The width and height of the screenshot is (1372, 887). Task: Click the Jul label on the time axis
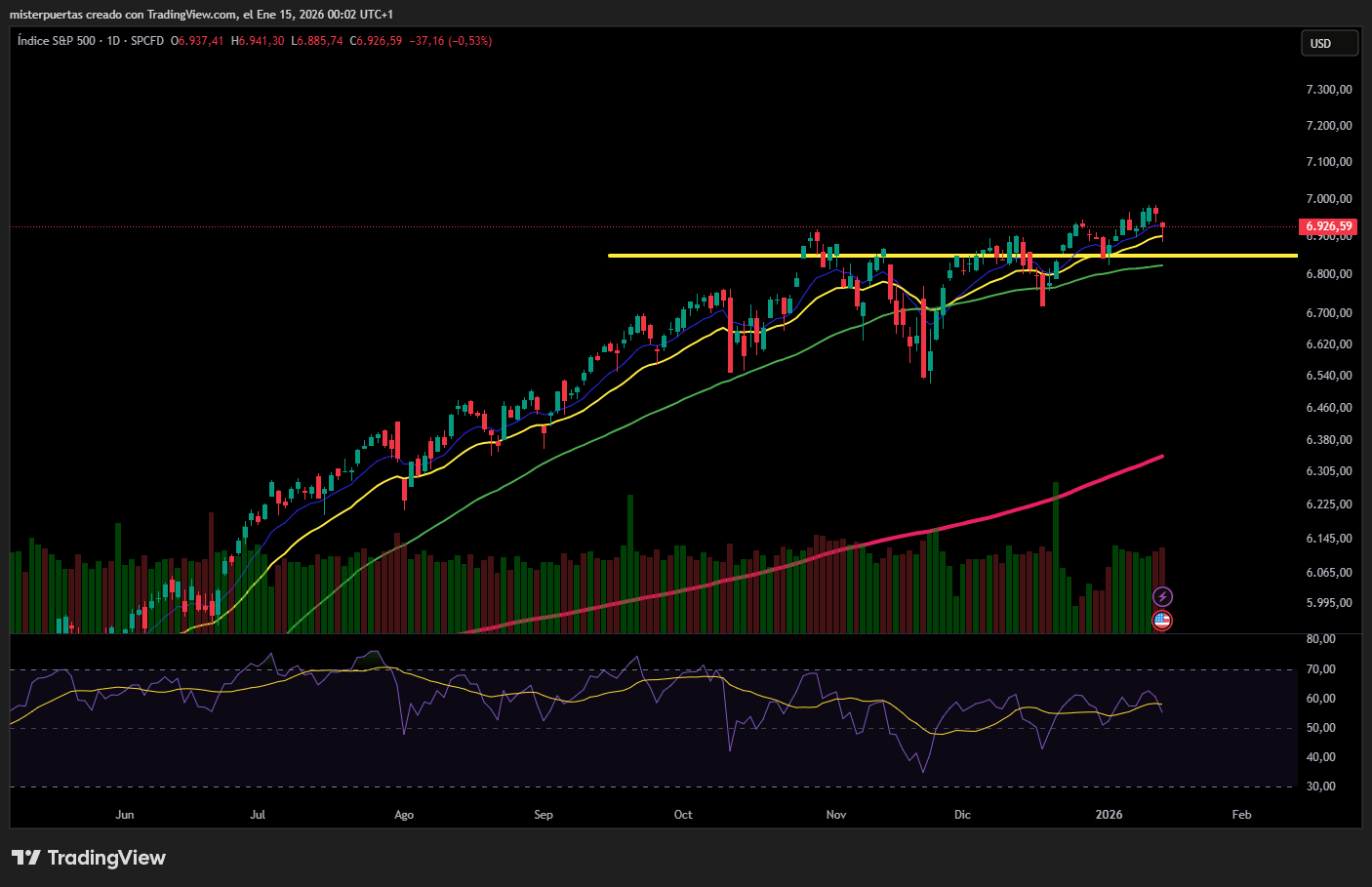tap(258, 815)
